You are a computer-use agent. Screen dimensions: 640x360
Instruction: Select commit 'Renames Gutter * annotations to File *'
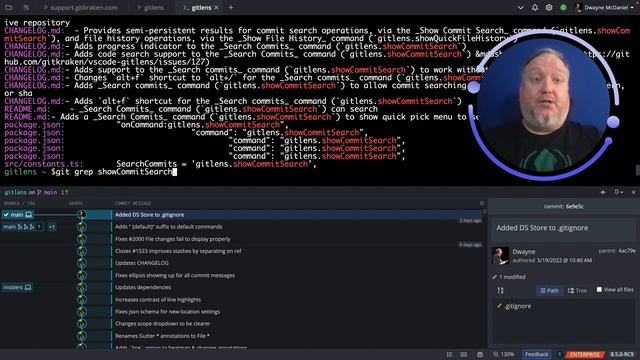[x=297, y=336]
